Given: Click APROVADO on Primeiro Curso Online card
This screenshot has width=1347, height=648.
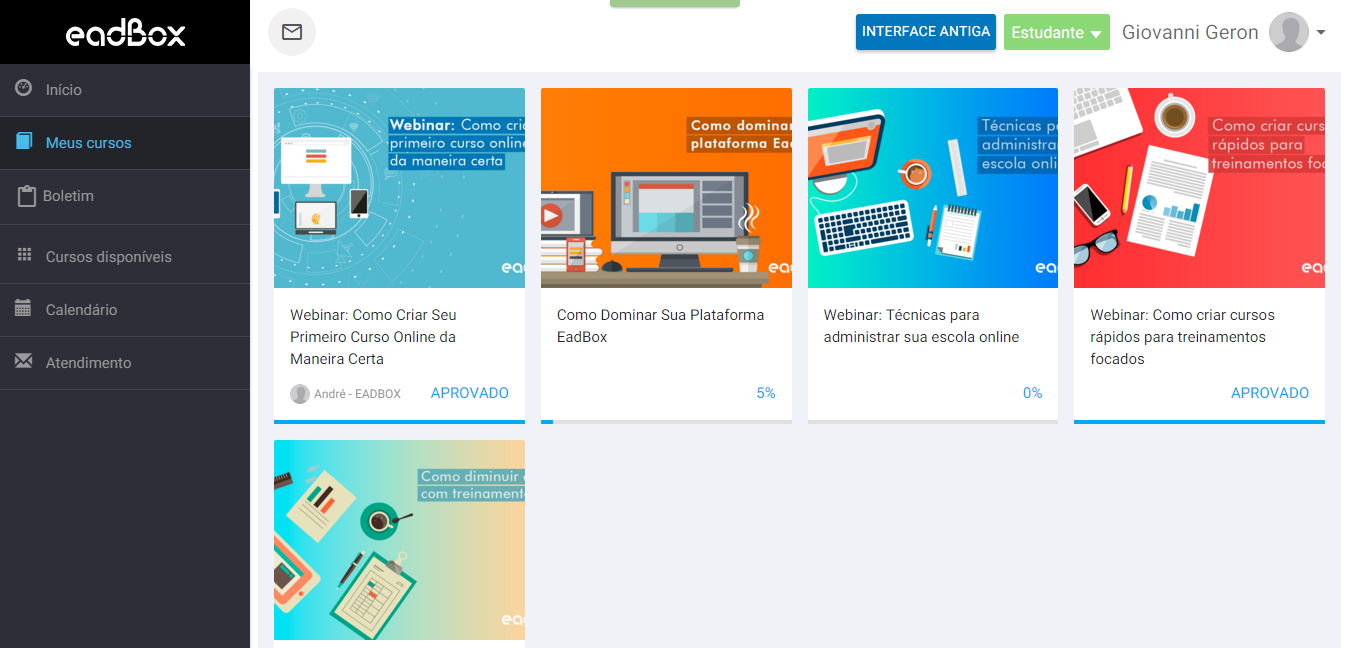Looking at the screenshot, I should click(470, 393).
